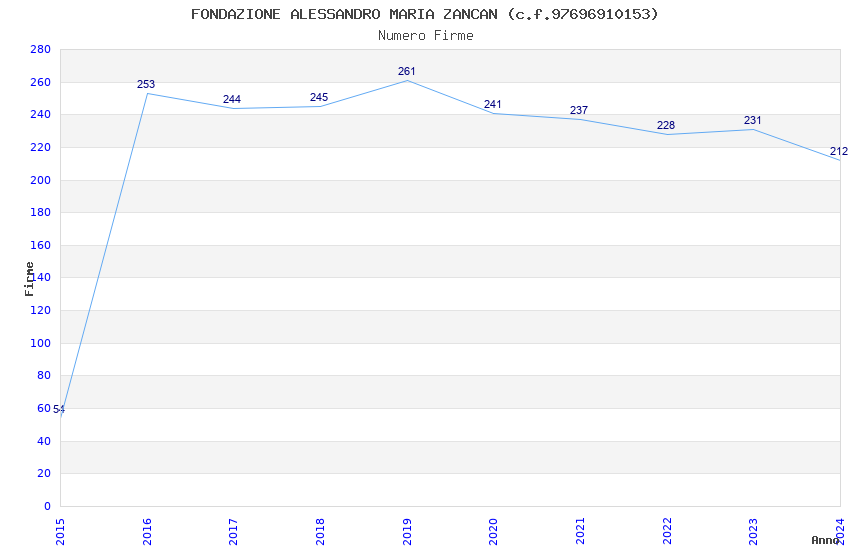Click x-axis year label 2021
This screenshot has height=550, width=850.
coord(580,532)
